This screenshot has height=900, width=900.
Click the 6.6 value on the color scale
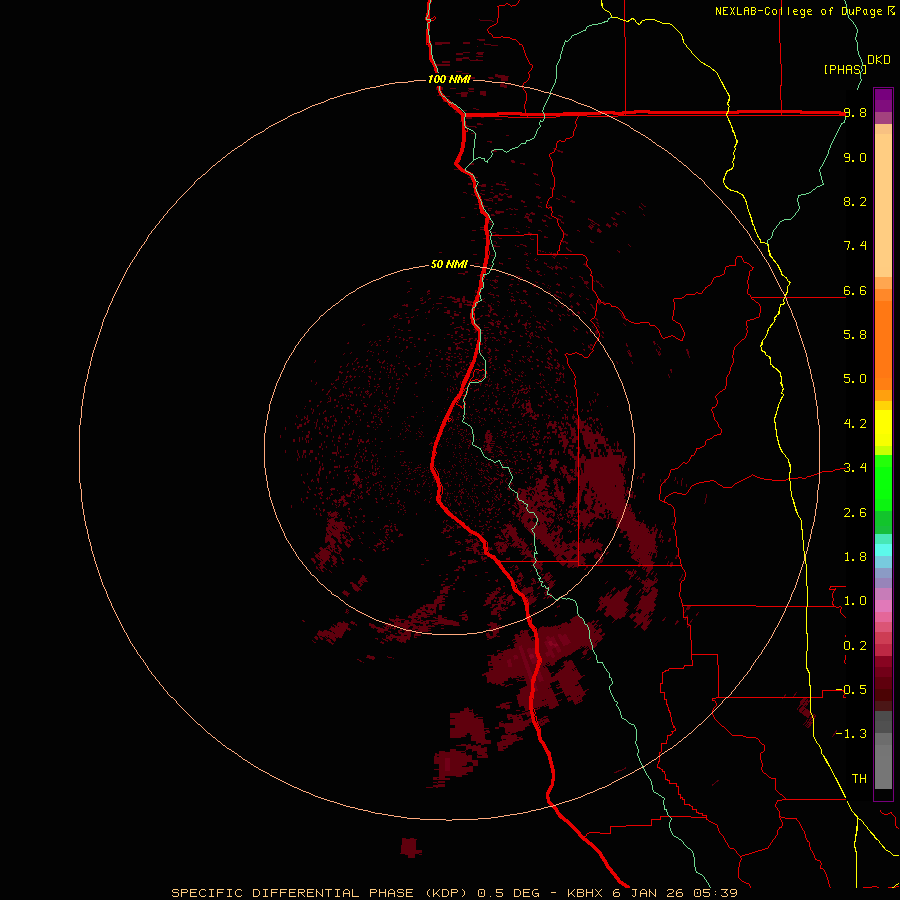pos(855,290)
